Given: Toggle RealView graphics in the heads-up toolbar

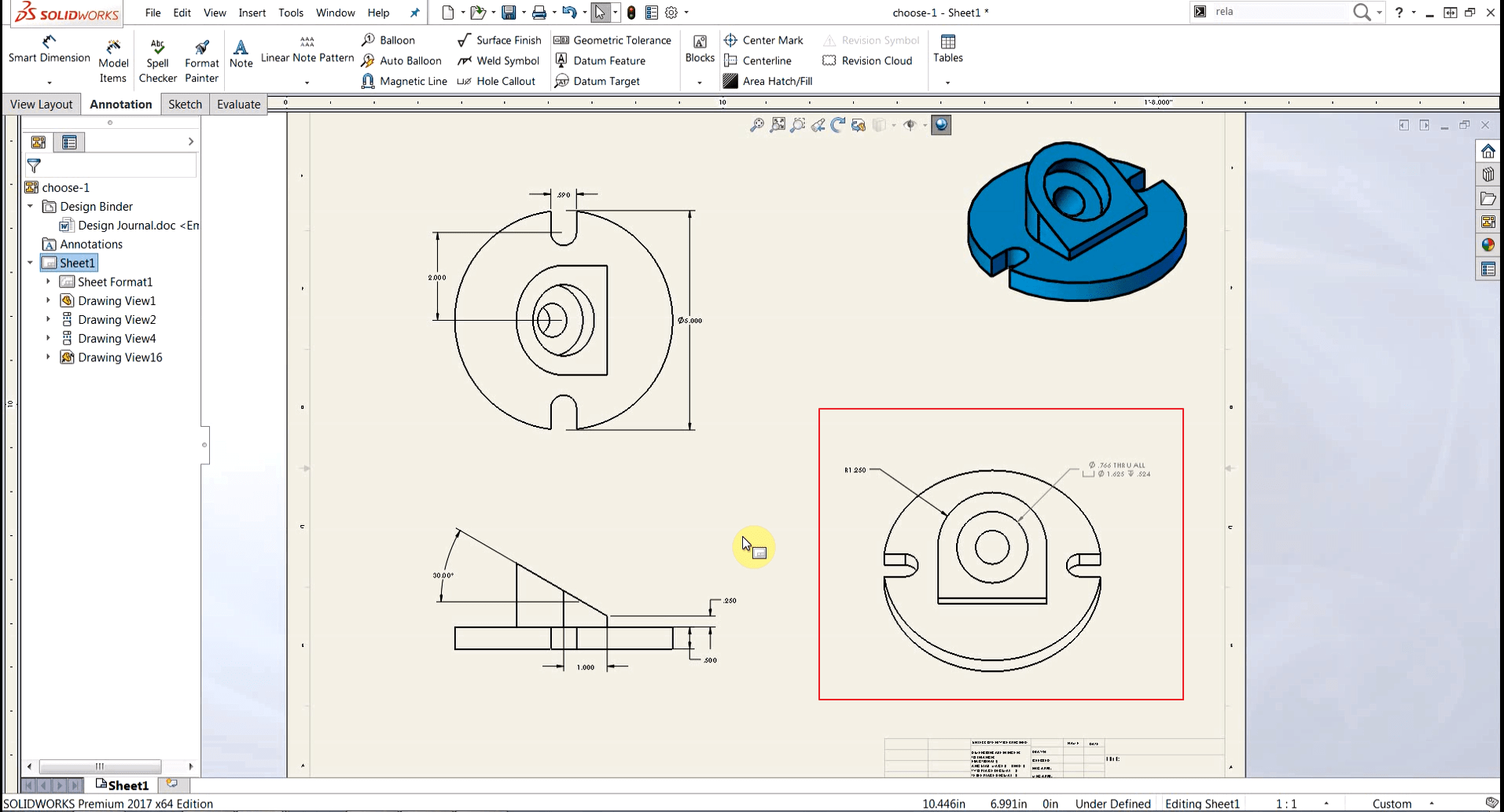Looking at the screenshot, I should pos(940,124).
